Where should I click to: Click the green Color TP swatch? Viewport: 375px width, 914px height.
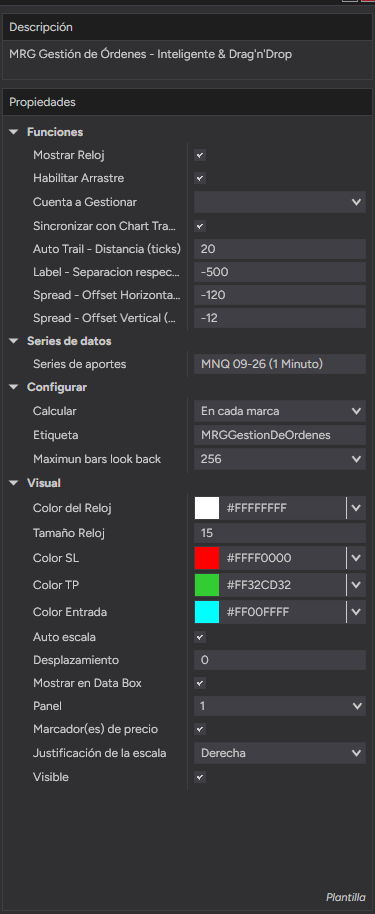(206, 585)
